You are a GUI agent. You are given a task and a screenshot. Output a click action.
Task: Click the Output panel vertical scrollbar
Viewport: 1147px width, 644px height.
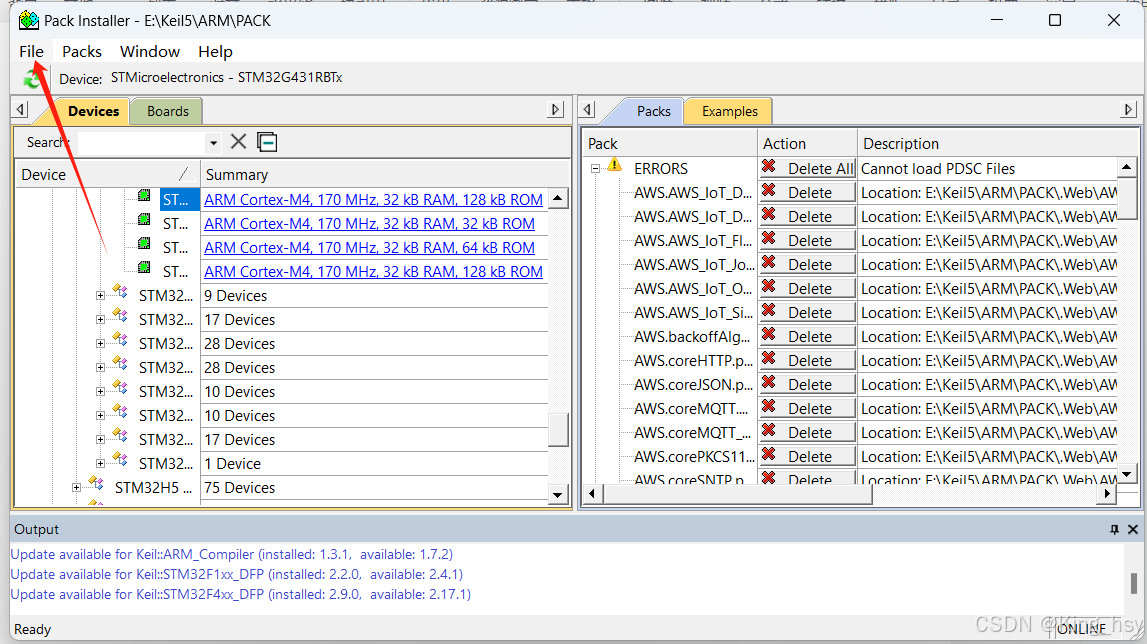tap(1134, 583)
